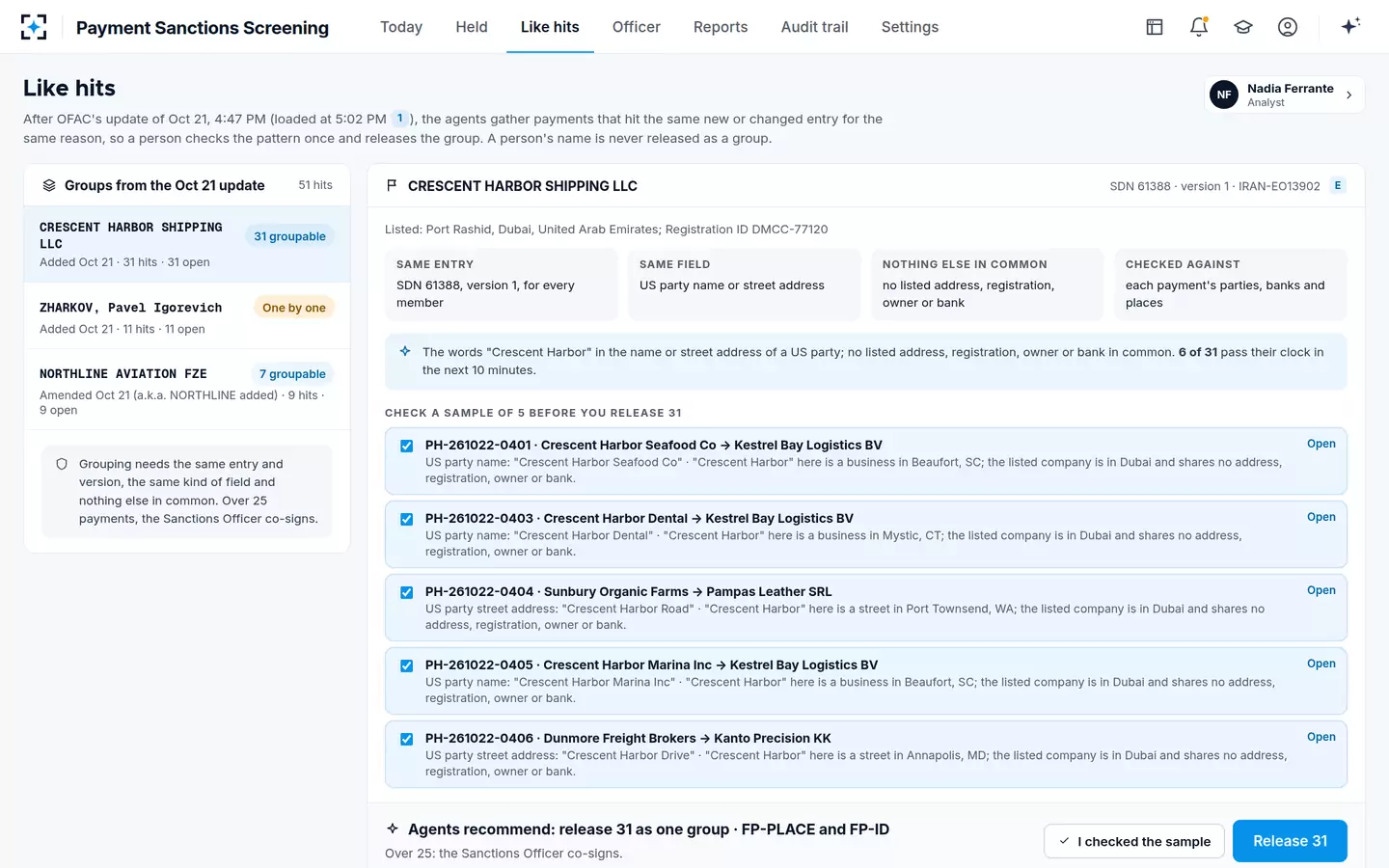Toggle the PH-261022-0405 Crescent Harbor Marina checkbox
Screen dimensions: 1389x868
point(407,665)
